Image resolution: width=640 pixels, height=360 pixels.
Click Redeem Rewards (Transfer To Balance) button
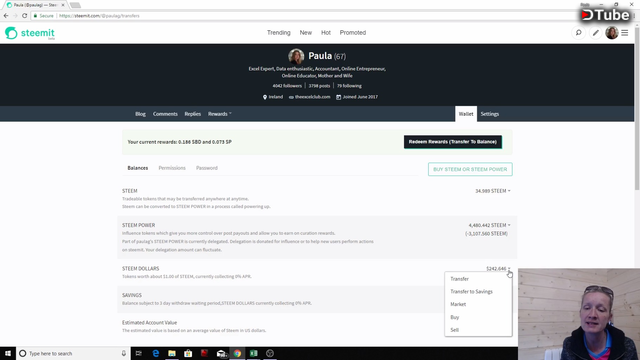point(453,142)
